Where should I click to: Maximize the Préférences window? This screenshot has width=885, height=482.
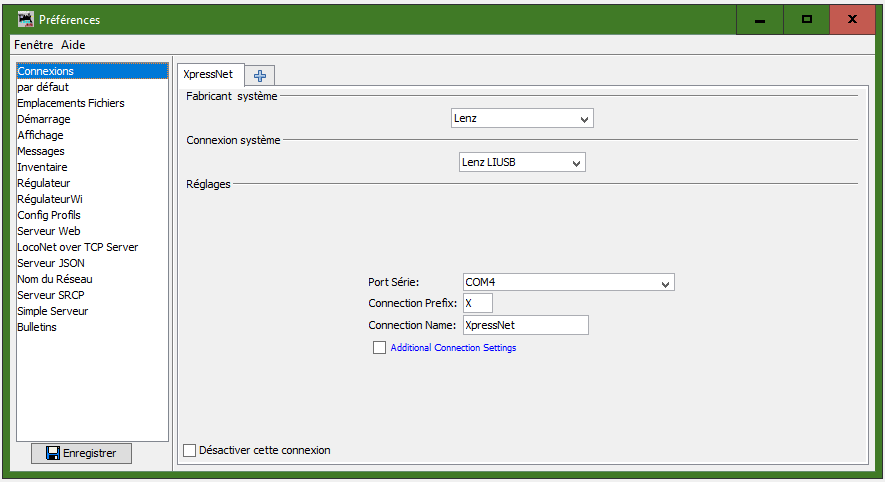pos(807,20)
